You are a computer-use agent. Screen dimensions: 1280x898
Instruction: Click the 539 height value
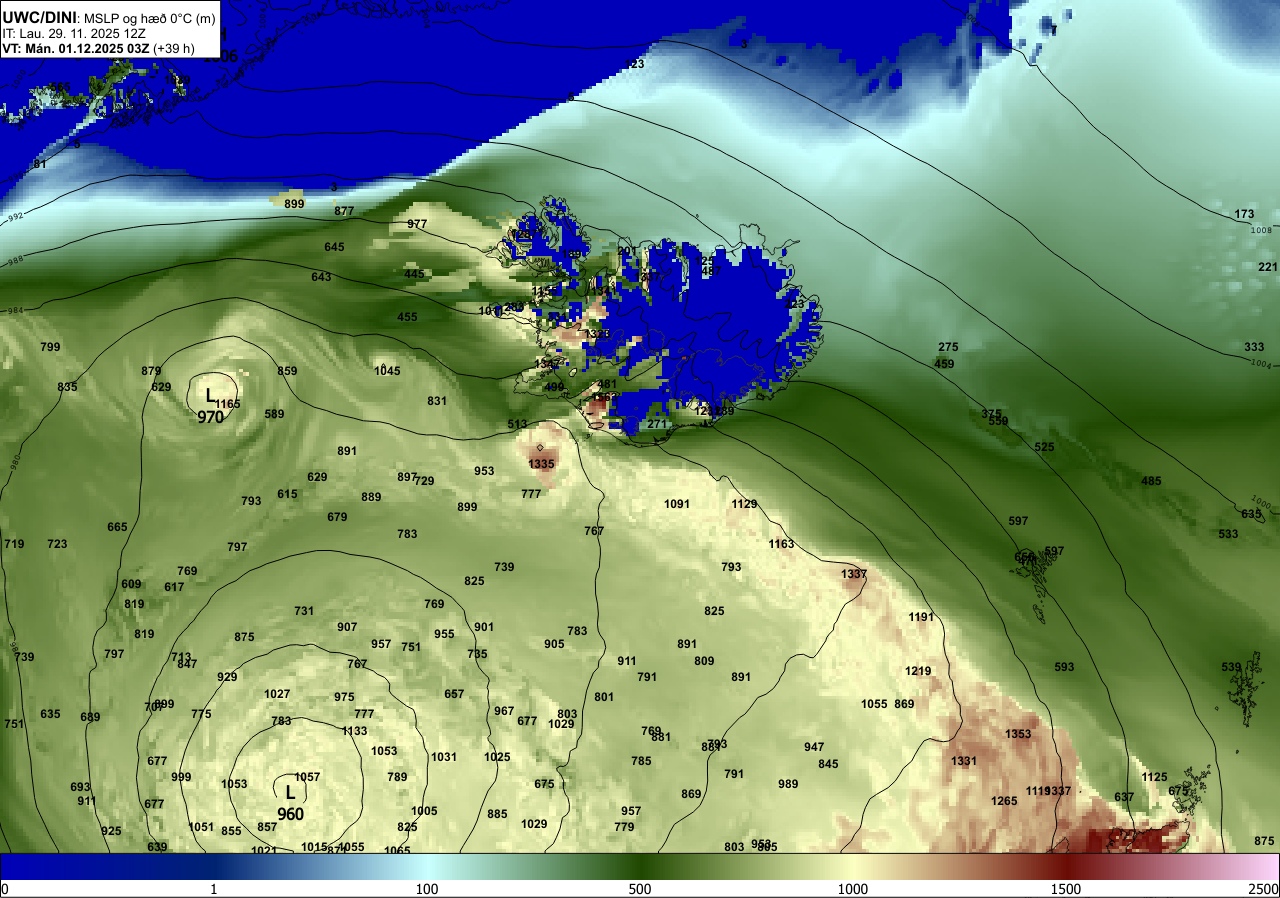click(1231, 667)
